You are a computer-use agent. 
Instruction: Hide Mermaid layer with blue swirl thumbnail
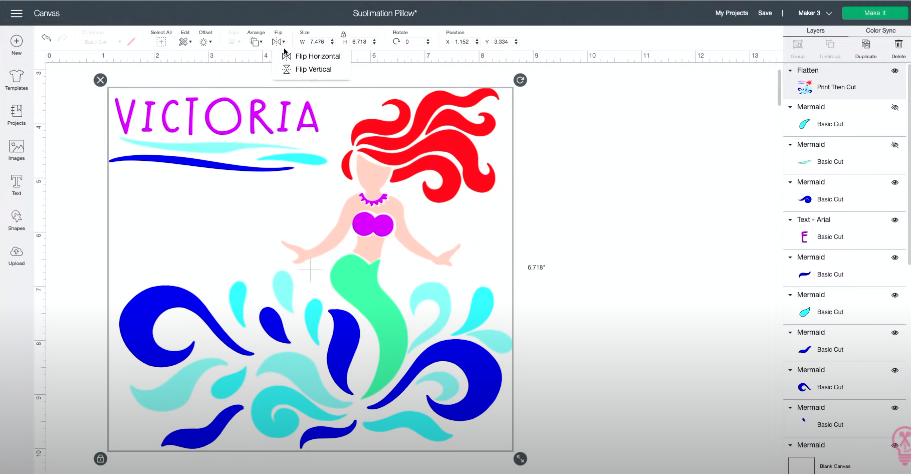895,182
